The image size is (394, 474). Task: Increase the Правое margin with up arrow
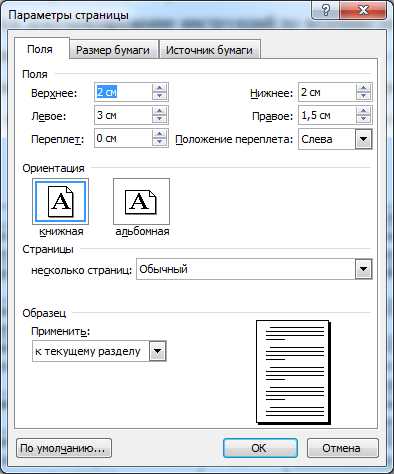coord(364,111)
